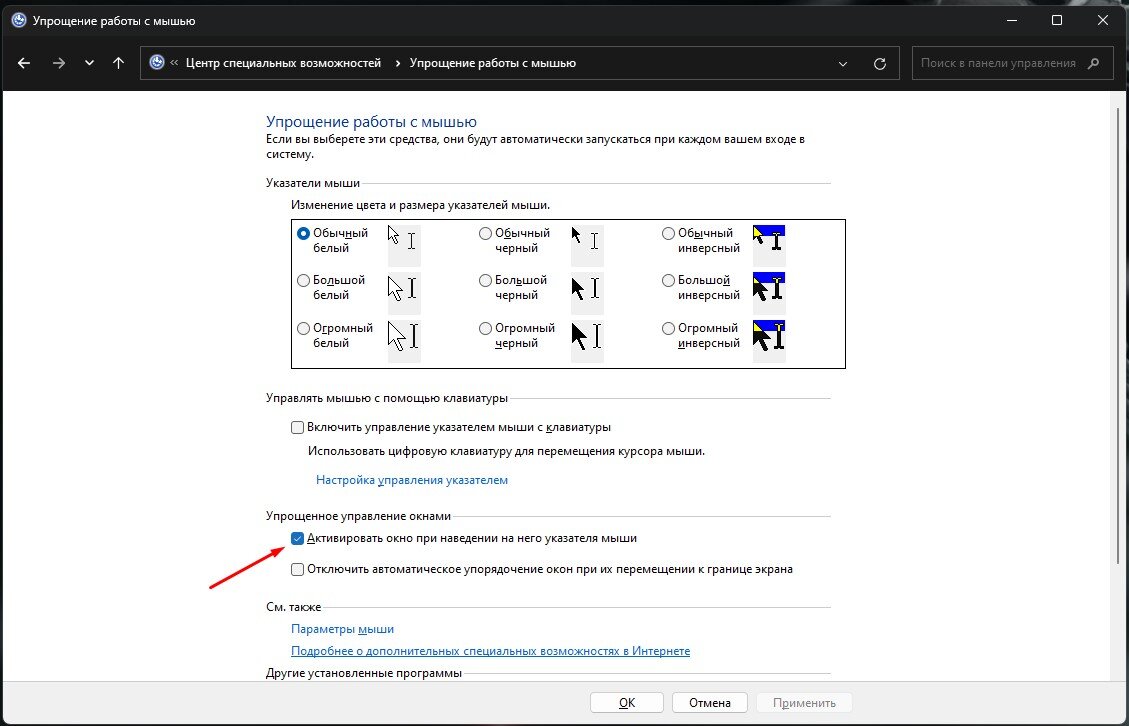The image size is (1129, 726).
Task: Select the Большой инверсный pointer option
Action: [668, 280]
